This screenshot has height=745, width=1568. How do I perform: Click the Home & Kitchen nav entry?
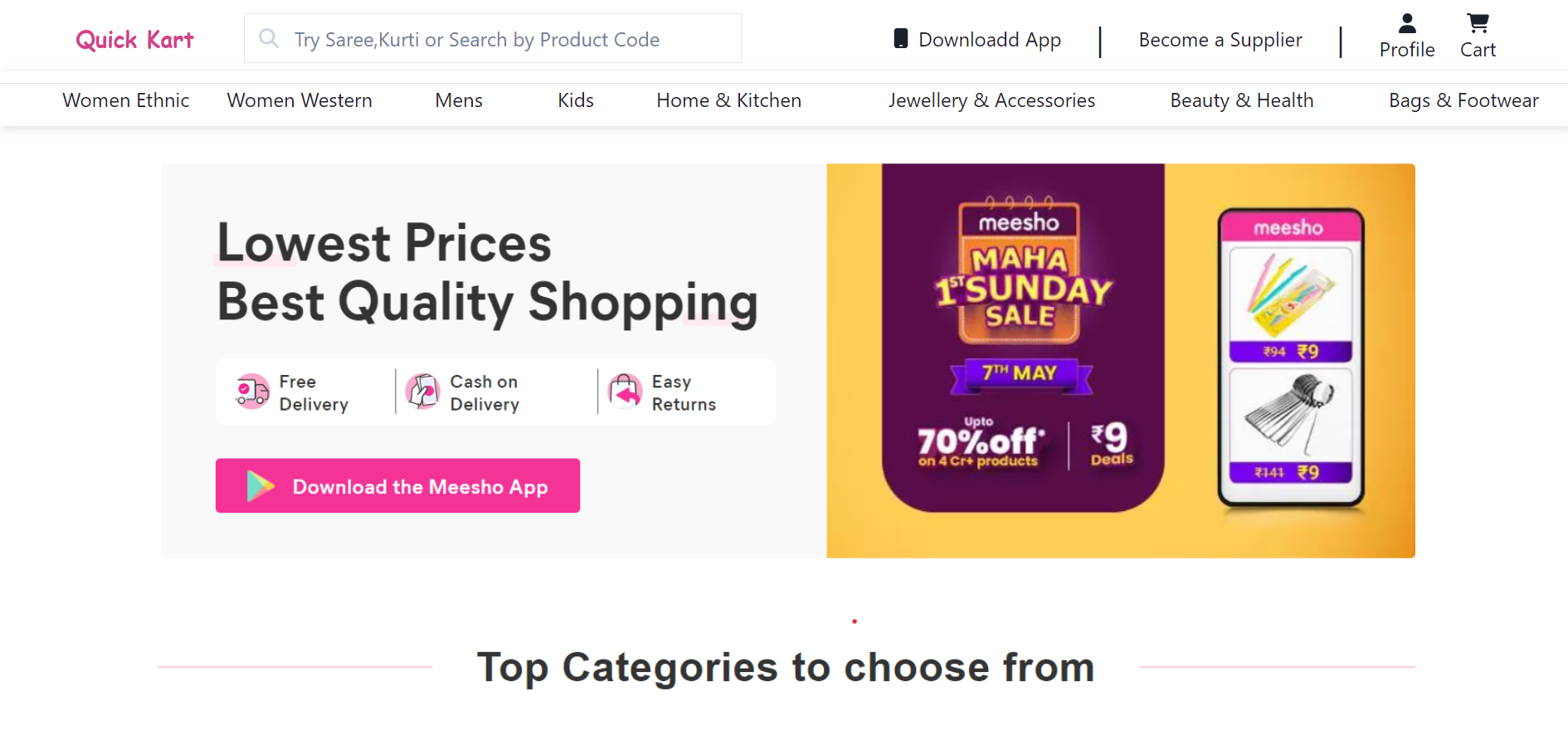pos(728,100)
